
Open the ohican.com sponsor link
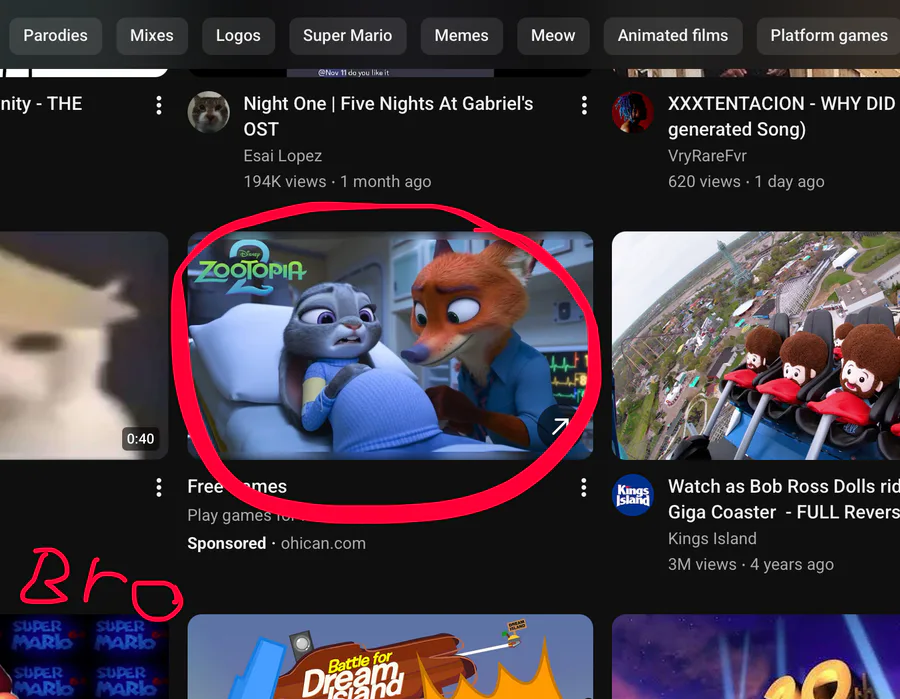click(323, 543)
